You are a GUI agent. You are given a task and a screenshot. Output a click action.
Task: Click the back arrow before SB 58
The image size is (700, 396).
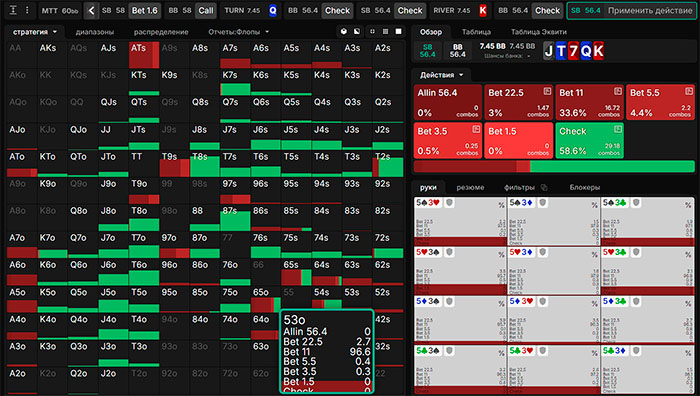pos(92,10)
